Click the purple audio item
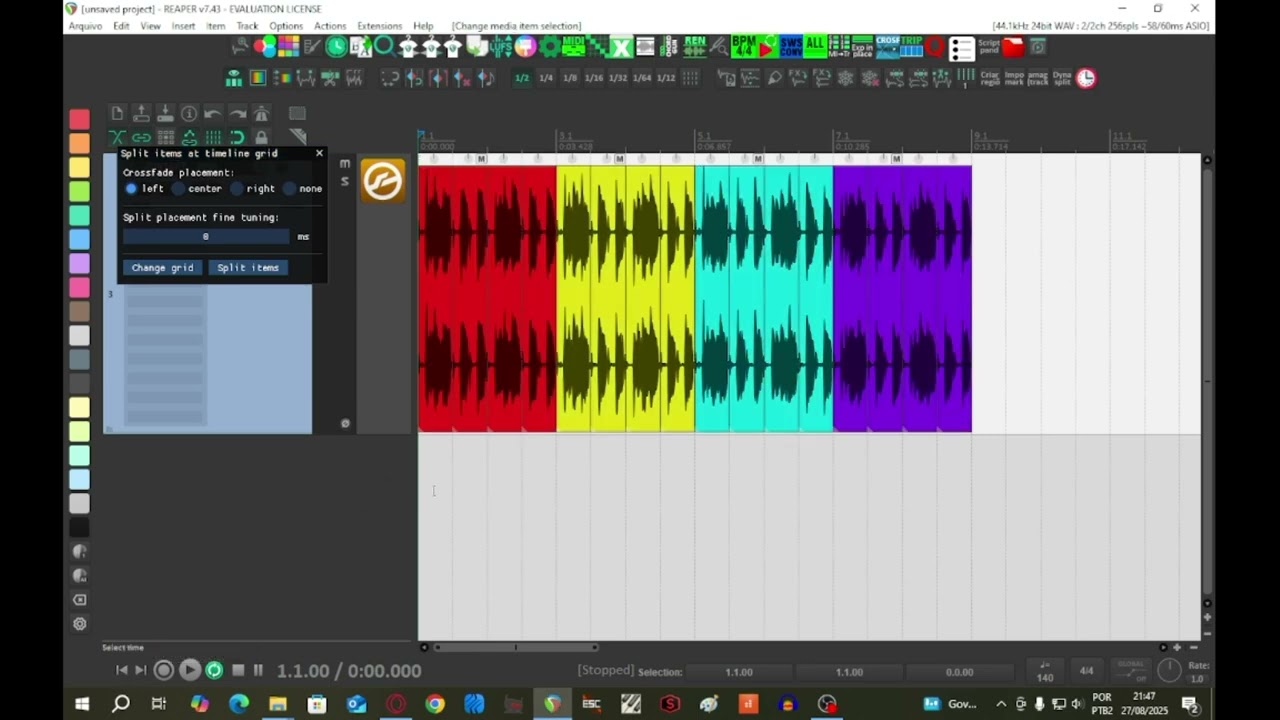 click(x=902, y=298)
